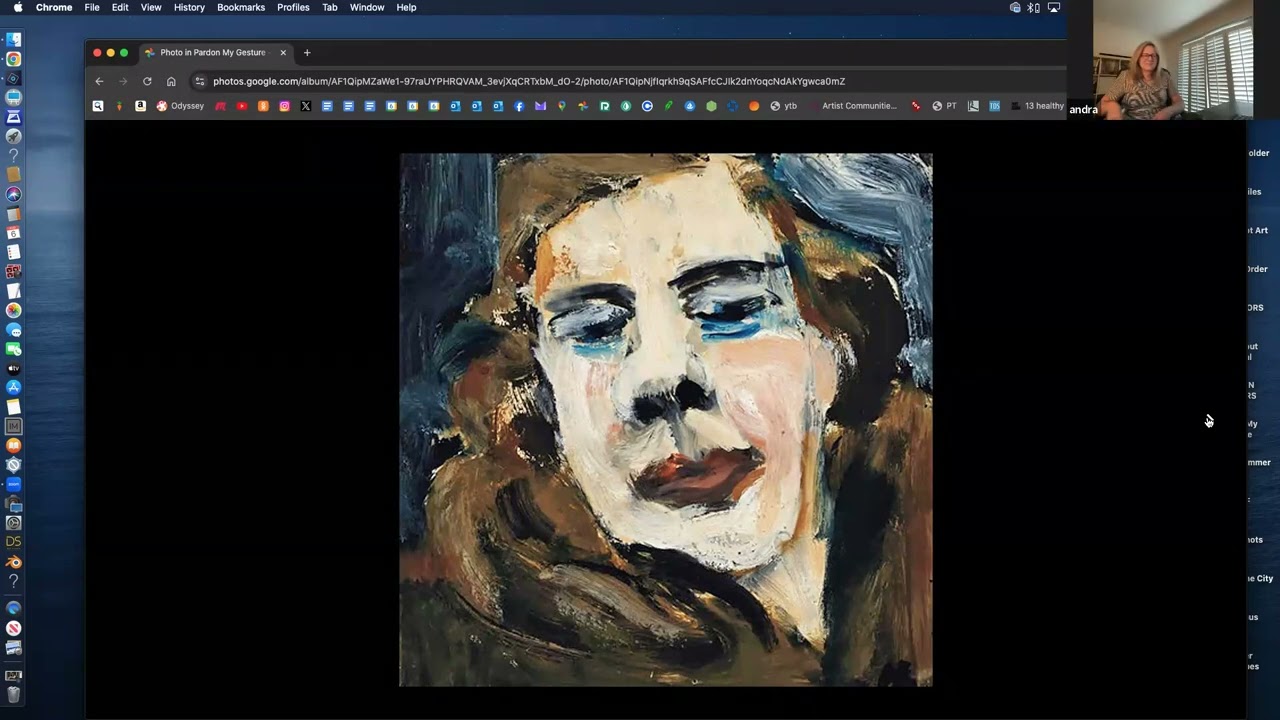Close the Pardon My Gesture tab
1280x720 pixels.
point(283,52)
